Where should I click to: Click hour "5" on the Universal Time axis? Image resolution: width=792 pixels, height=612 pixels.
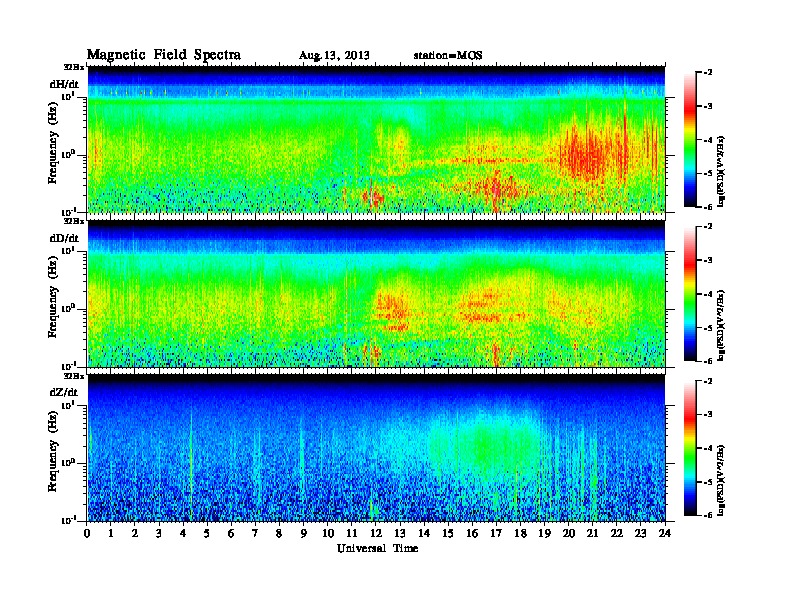click(207, 533)
